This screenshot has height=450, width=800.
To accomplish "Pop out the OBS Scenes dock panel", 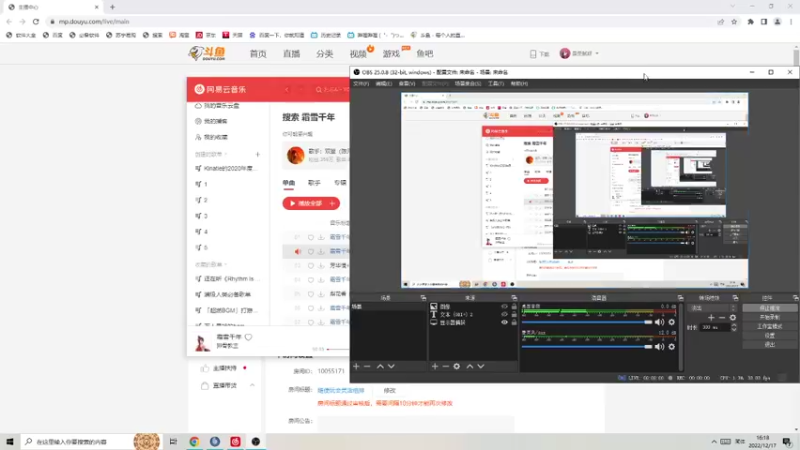I will click(x=423, y=297).
